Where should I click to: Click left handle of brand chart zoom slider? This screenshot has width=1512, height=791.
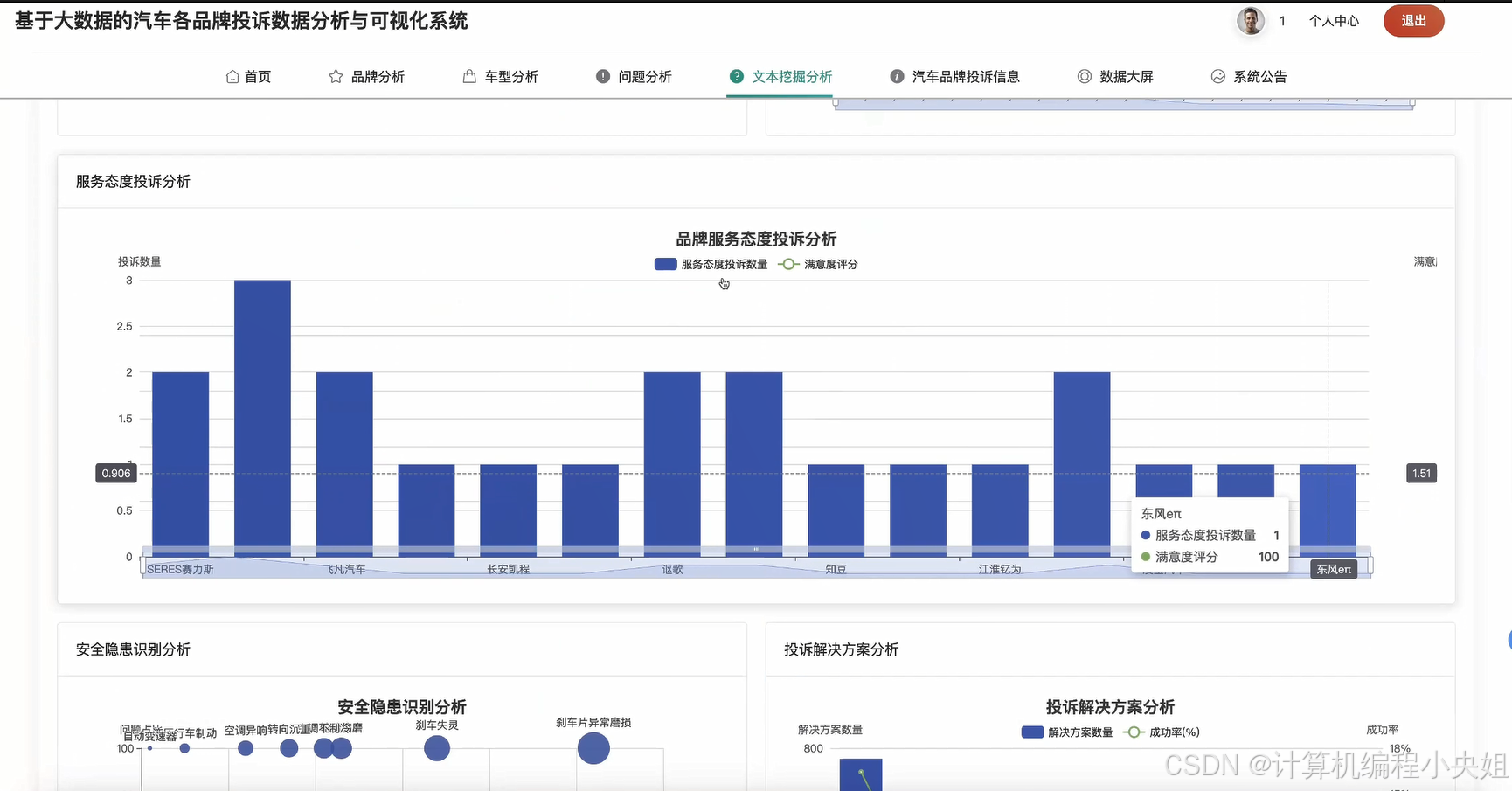coord(142,566)
